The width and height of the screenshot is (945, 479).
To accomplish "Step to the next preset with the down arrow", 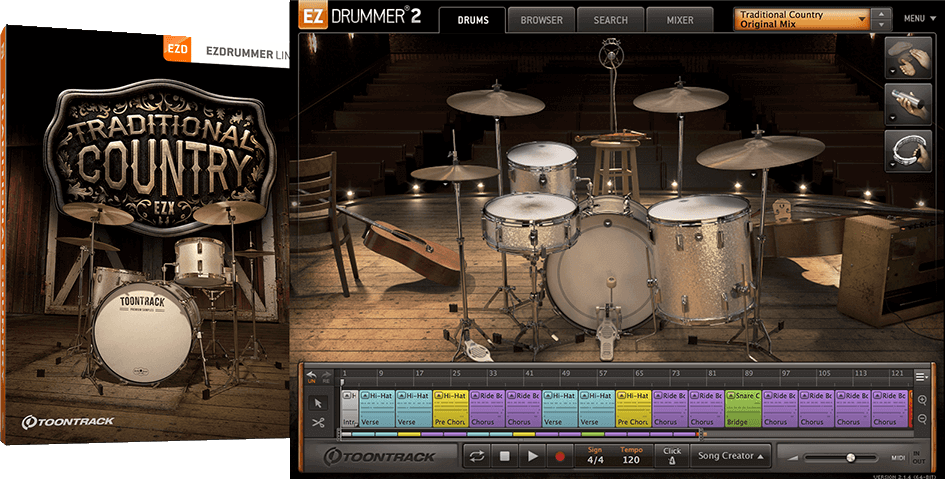I will (882, 25).
